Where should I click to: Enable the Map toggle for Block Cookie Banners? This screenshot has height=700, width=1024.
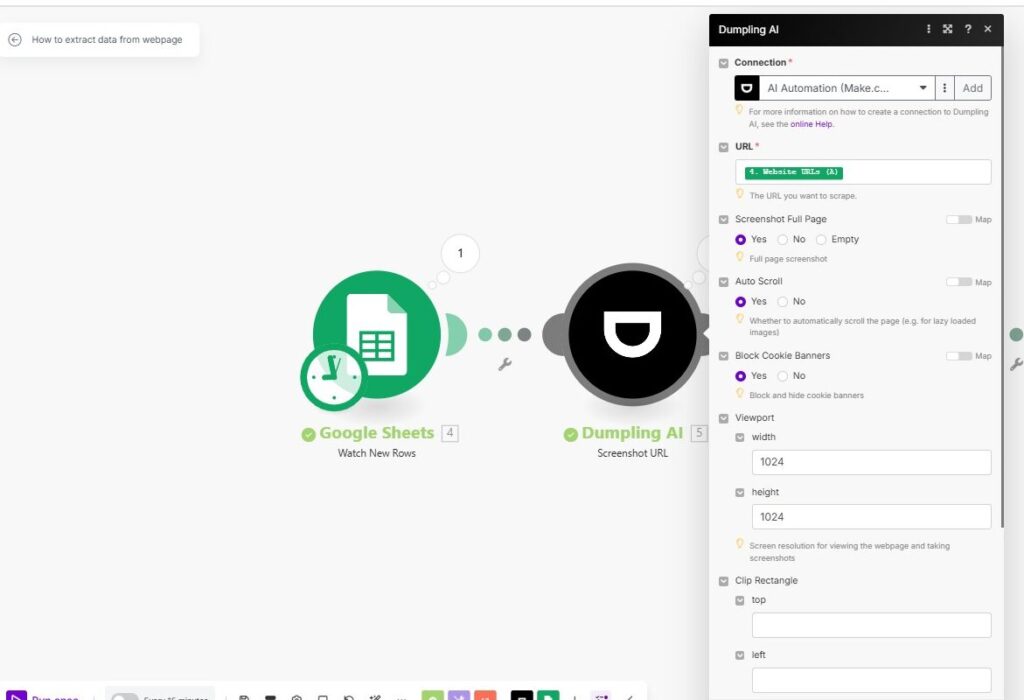pos(959,356)
